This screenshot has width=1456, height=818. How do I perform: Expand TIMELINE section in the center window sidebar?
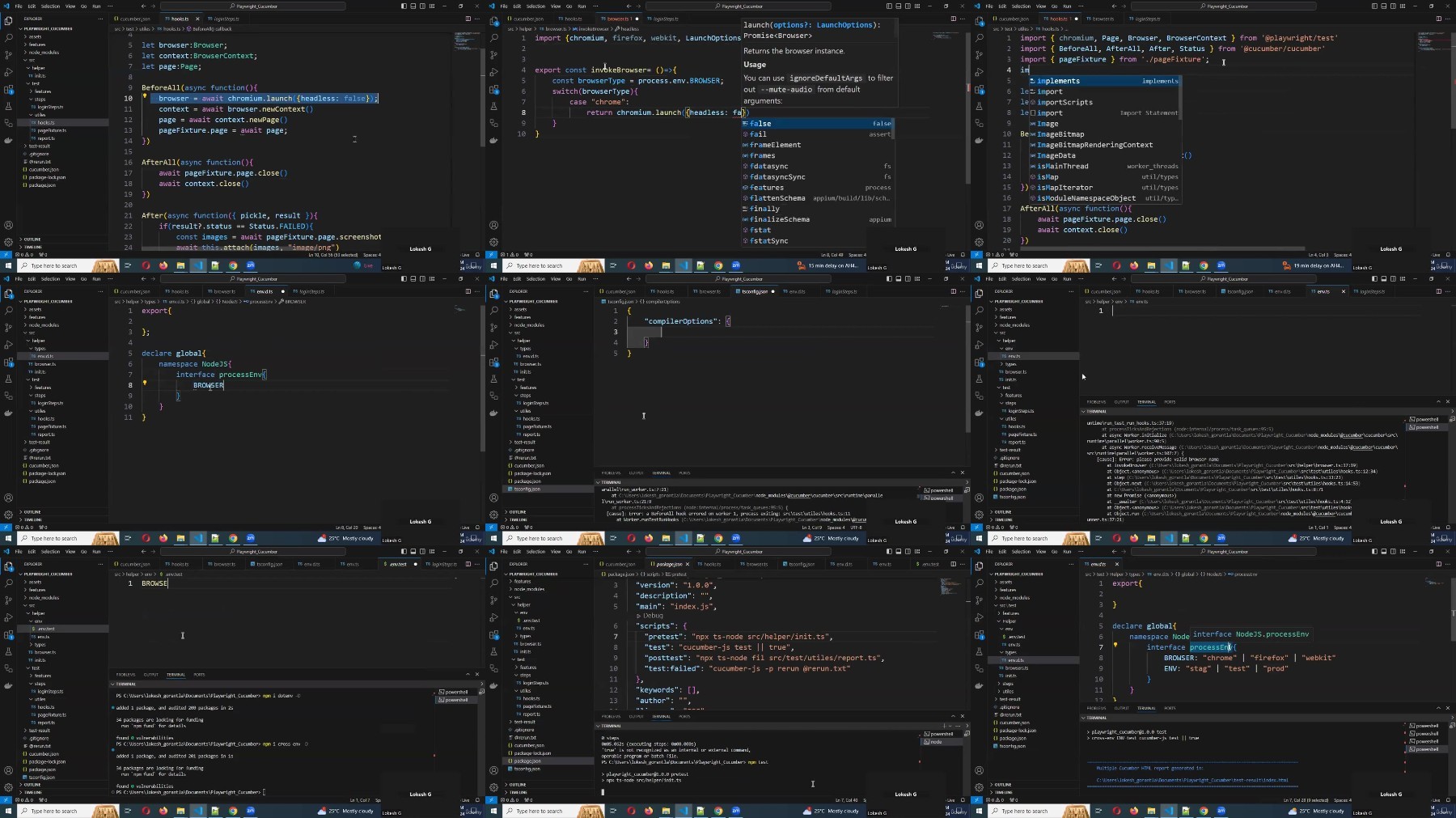coord(548,519)
